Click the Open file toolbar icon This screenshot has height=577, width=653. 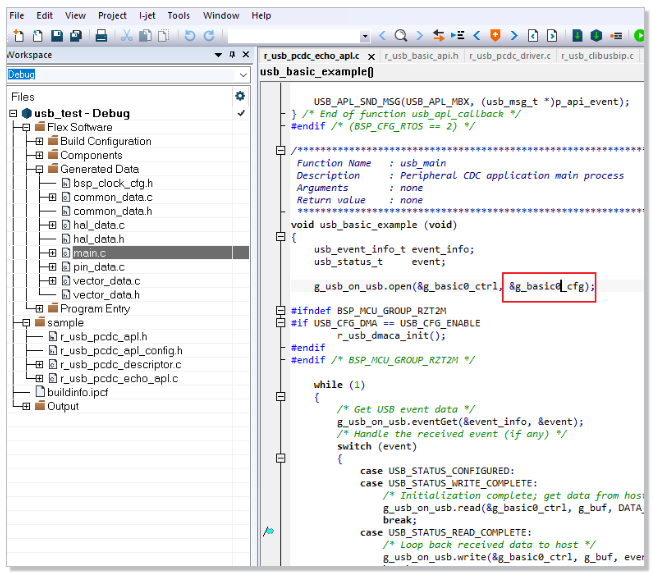(x=37, y=36)
